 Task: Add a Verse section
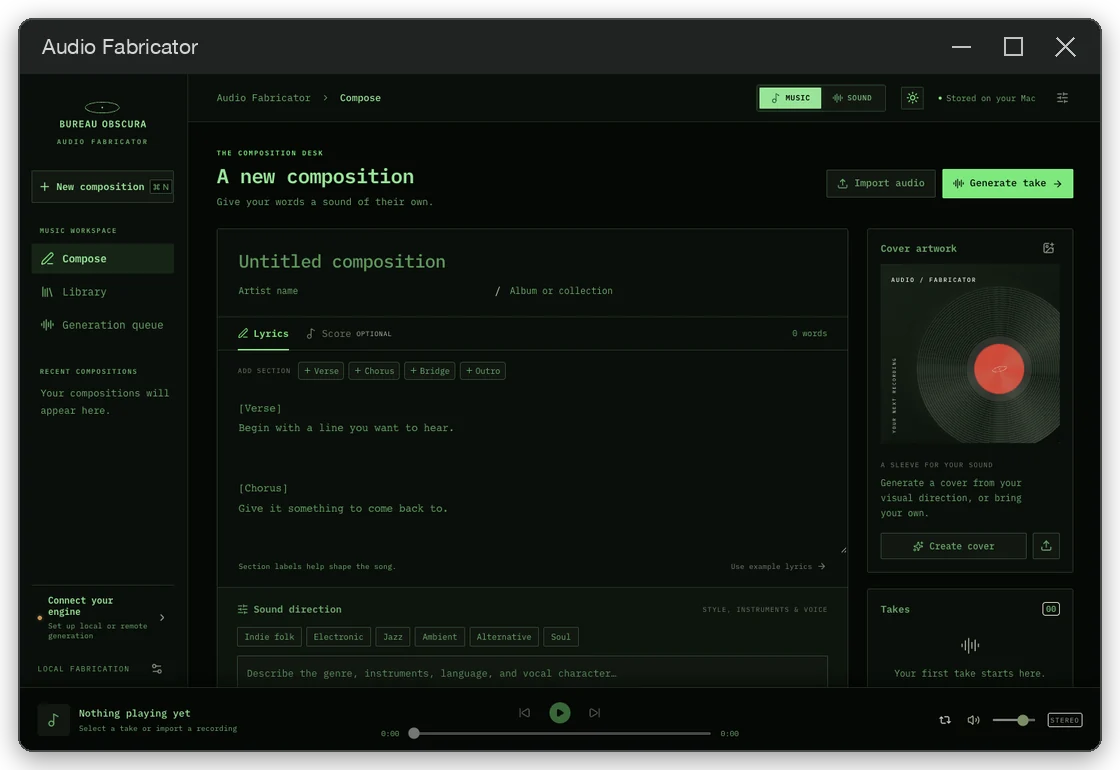click(321, 371)
